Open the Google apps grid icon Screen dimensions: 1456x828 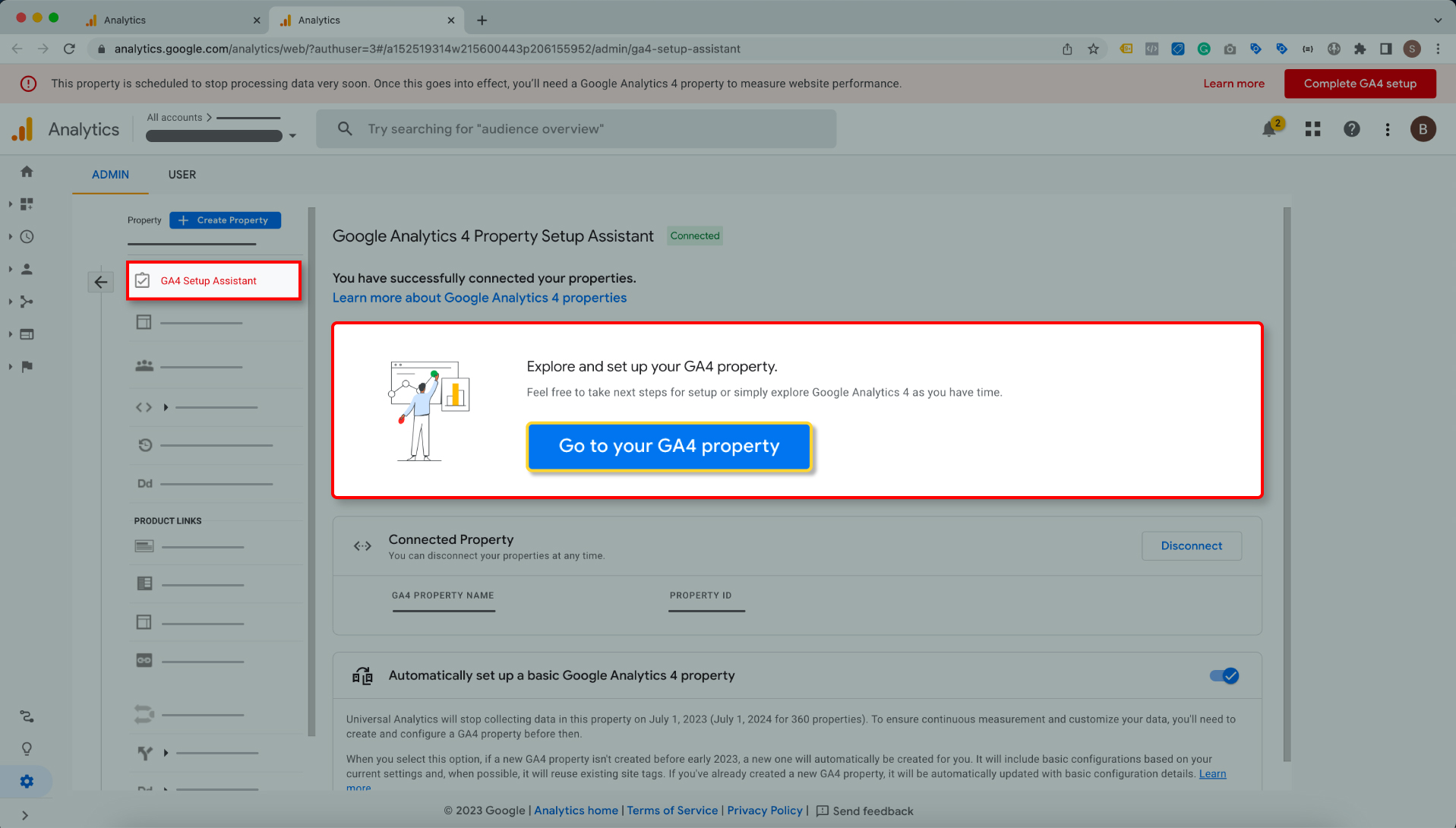[1312, 129]
